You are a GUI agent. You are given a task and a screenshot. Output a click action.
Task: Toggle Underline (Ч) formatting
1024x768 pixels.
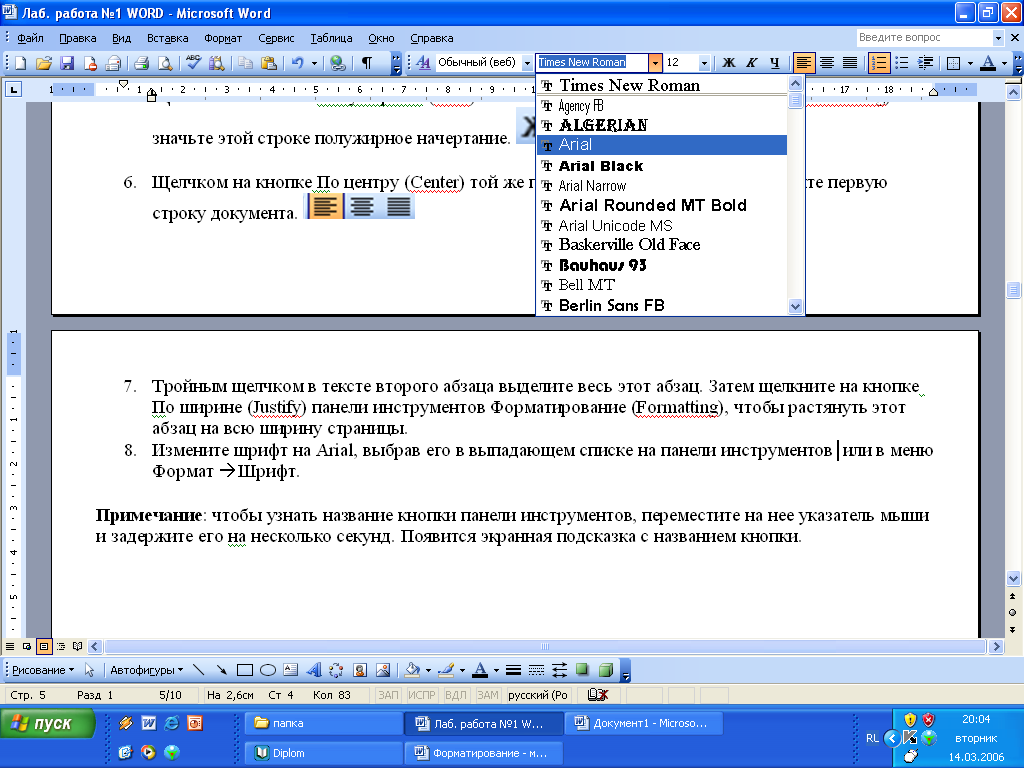[x=775, y=63]
